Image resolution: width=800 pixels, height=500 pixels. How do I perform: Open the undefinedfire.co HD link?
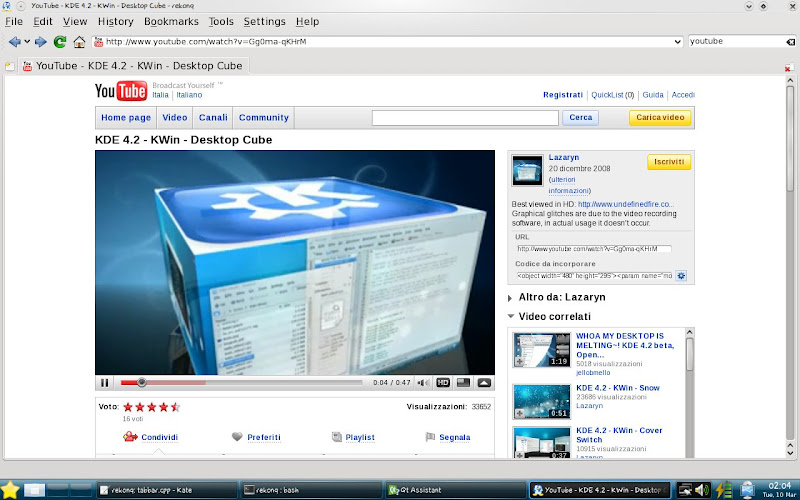point(626,204)
